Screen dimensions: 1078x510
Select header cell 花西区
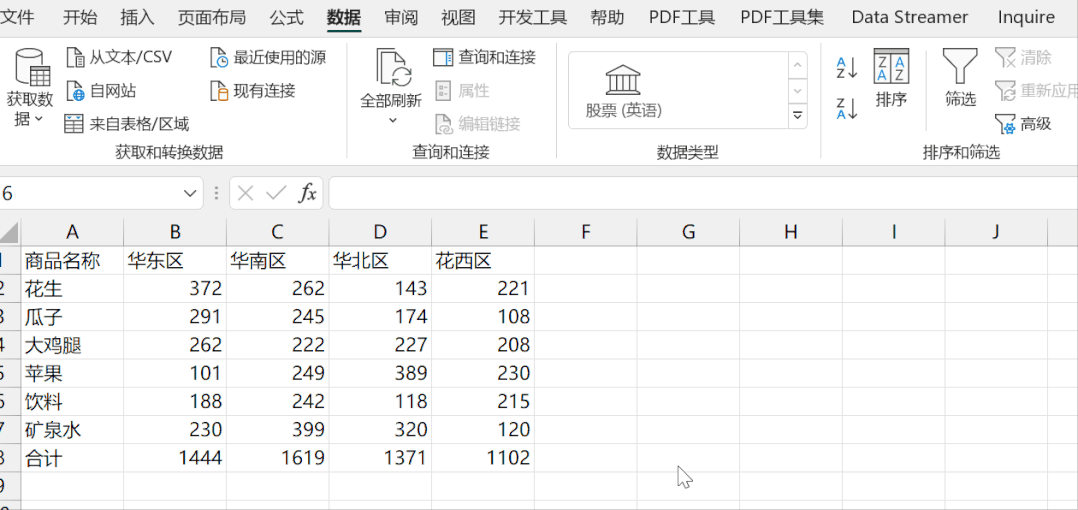point(483,260)
